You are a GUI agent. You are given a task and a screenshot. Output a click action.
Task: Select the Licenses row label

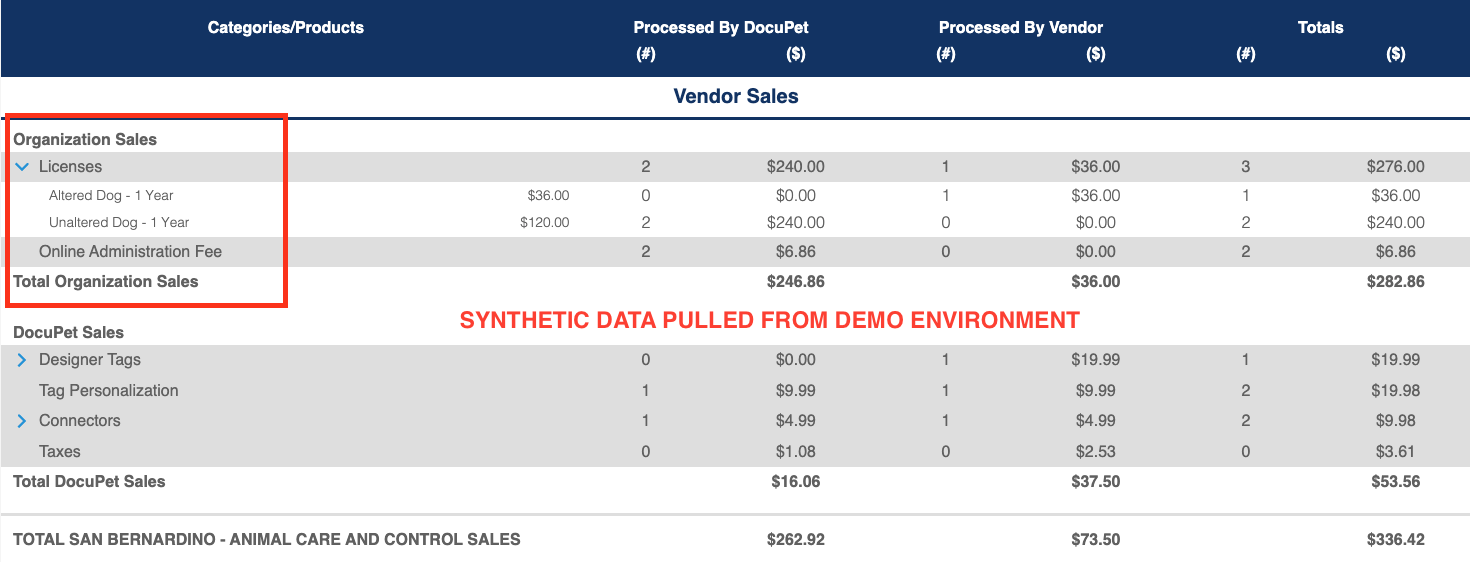(x=70, y=167)
